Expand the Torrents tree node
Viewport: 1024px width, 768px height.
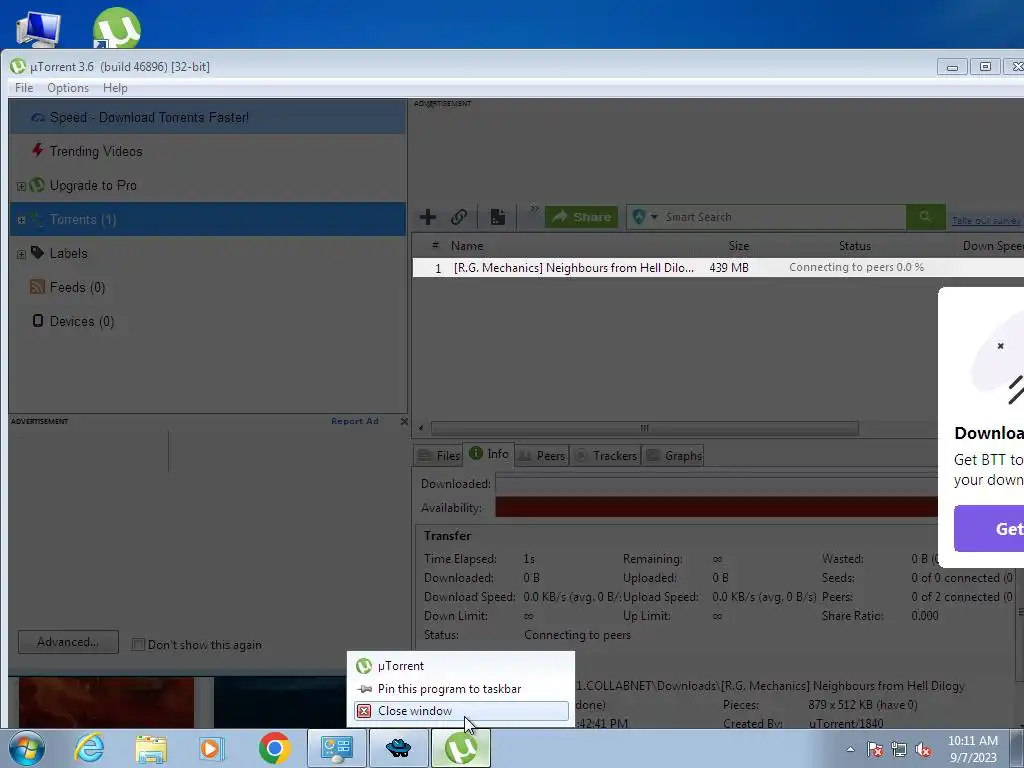(21, 220)
